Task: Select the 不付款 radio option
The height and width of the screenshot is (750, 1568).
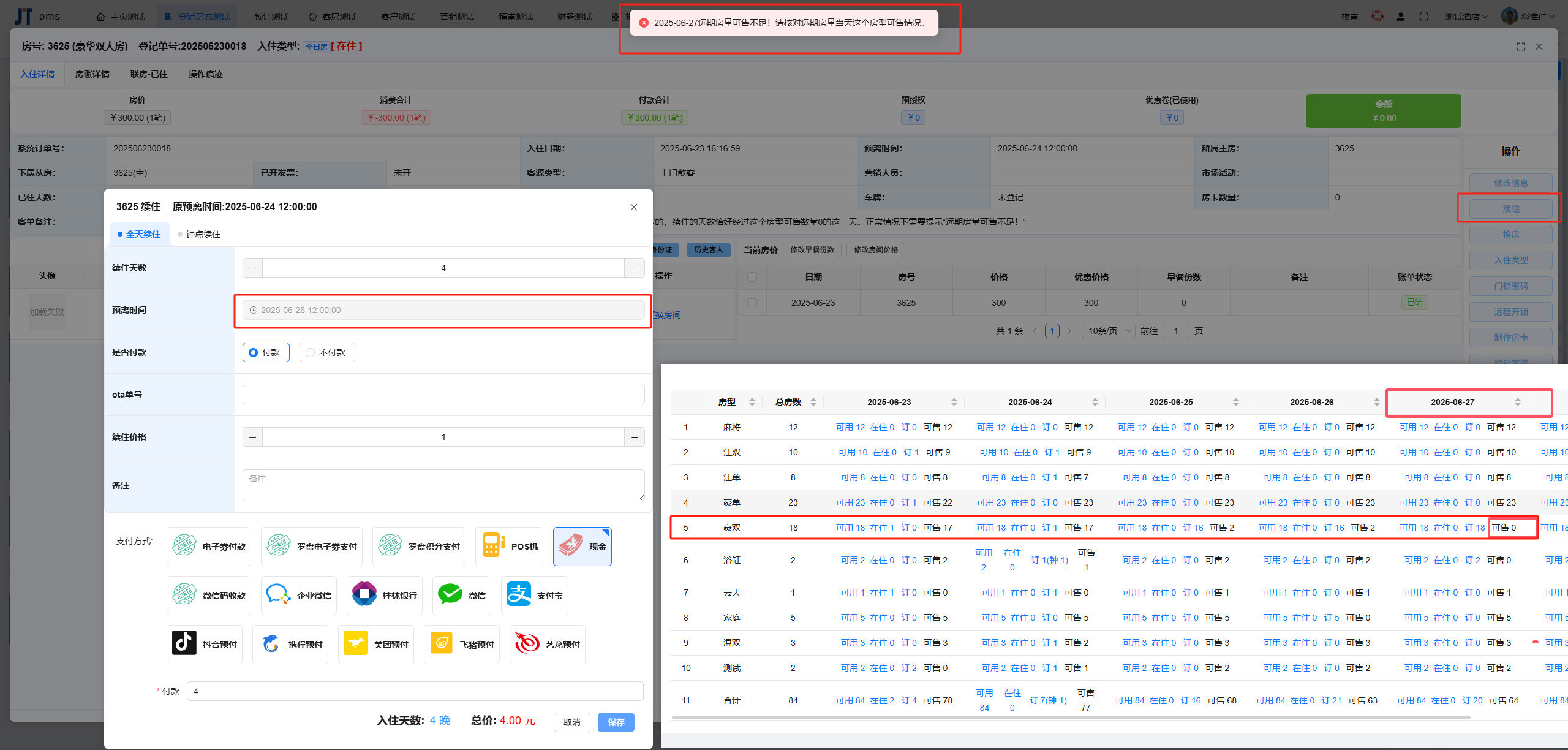Action: tap(327, 352)
